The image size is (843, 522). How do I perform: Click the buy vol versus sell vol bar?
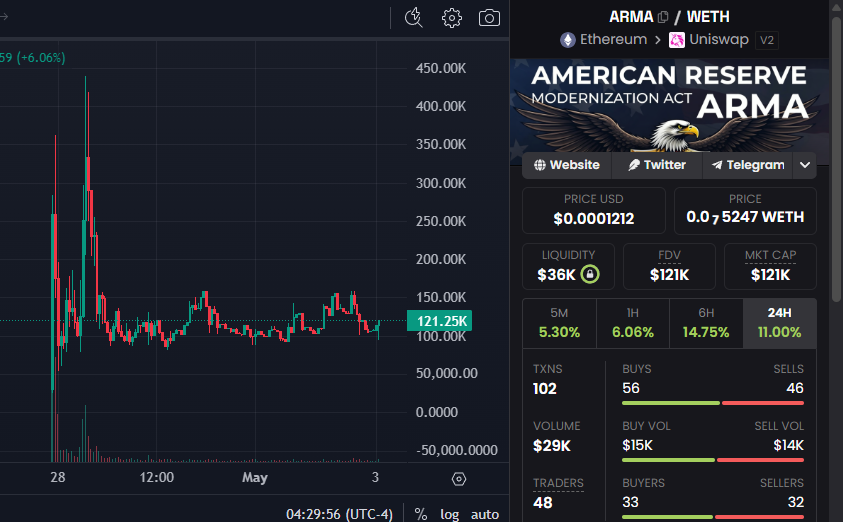pyautogui.click(x=713, y=460)
